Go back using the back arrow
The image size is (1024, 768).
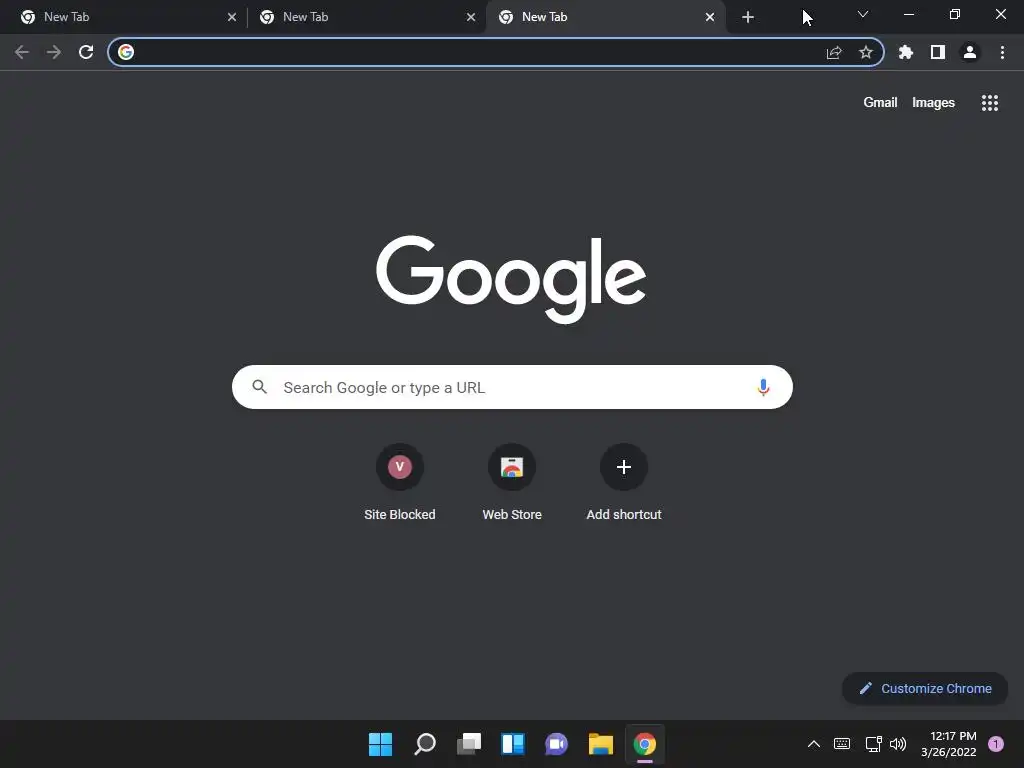pos(22,52)
